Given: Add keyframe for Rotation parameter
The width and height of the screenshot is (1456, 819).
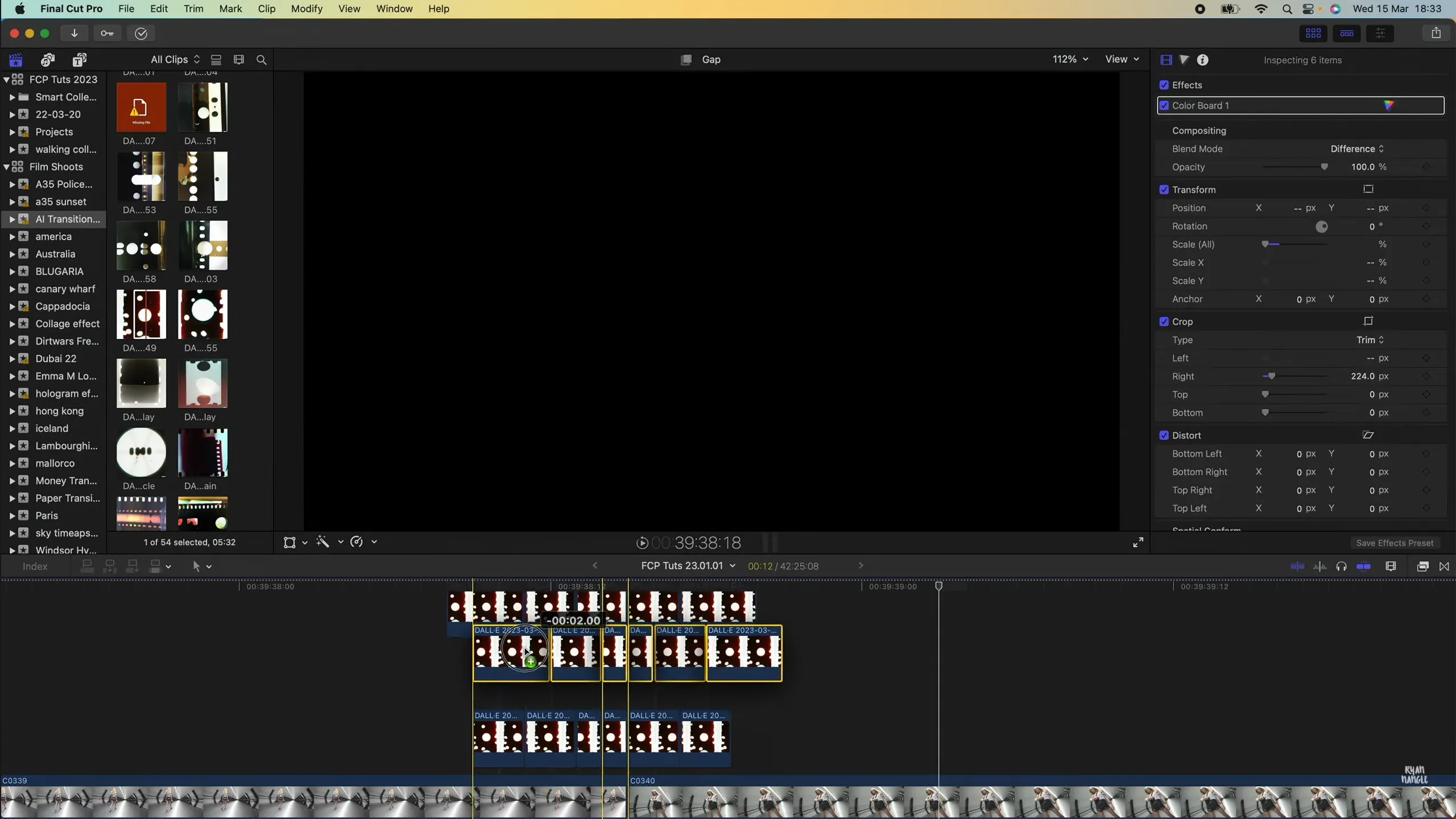Looking at the screenshot, I should 1426,226.
